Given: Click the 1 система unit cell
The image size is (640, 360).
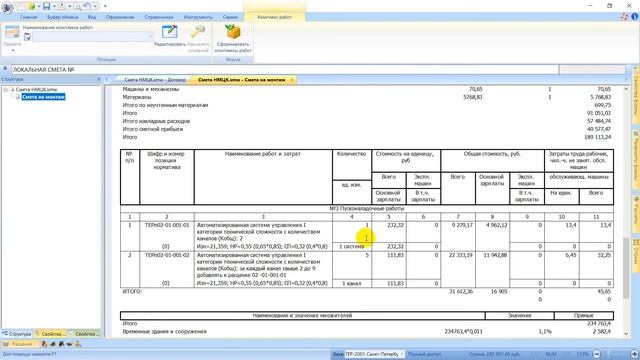Looking at the screenshot, I should click(351, 247).
